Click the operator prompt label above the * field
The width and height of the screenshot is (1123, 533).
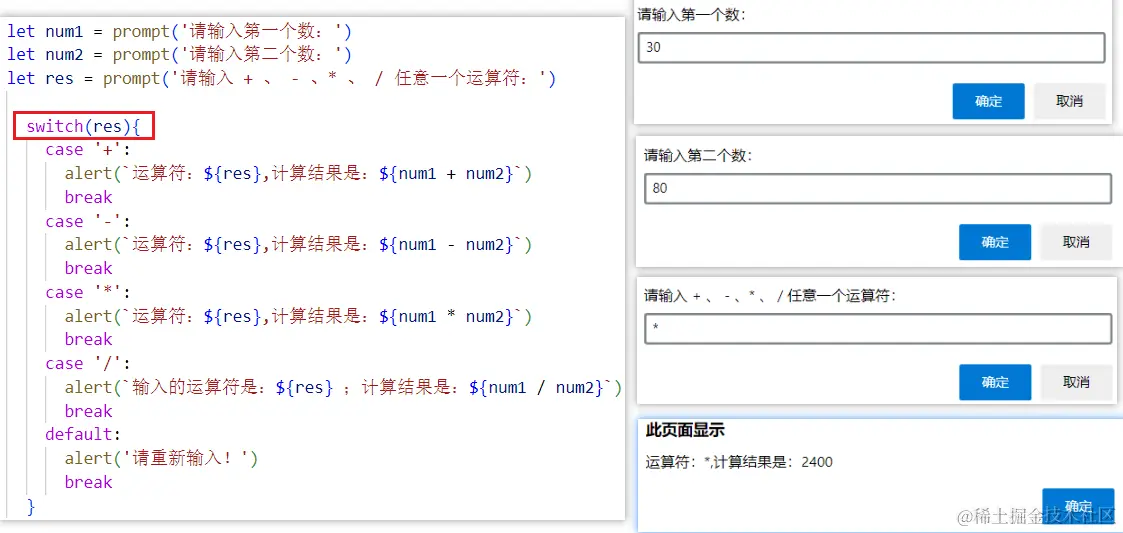771,295
